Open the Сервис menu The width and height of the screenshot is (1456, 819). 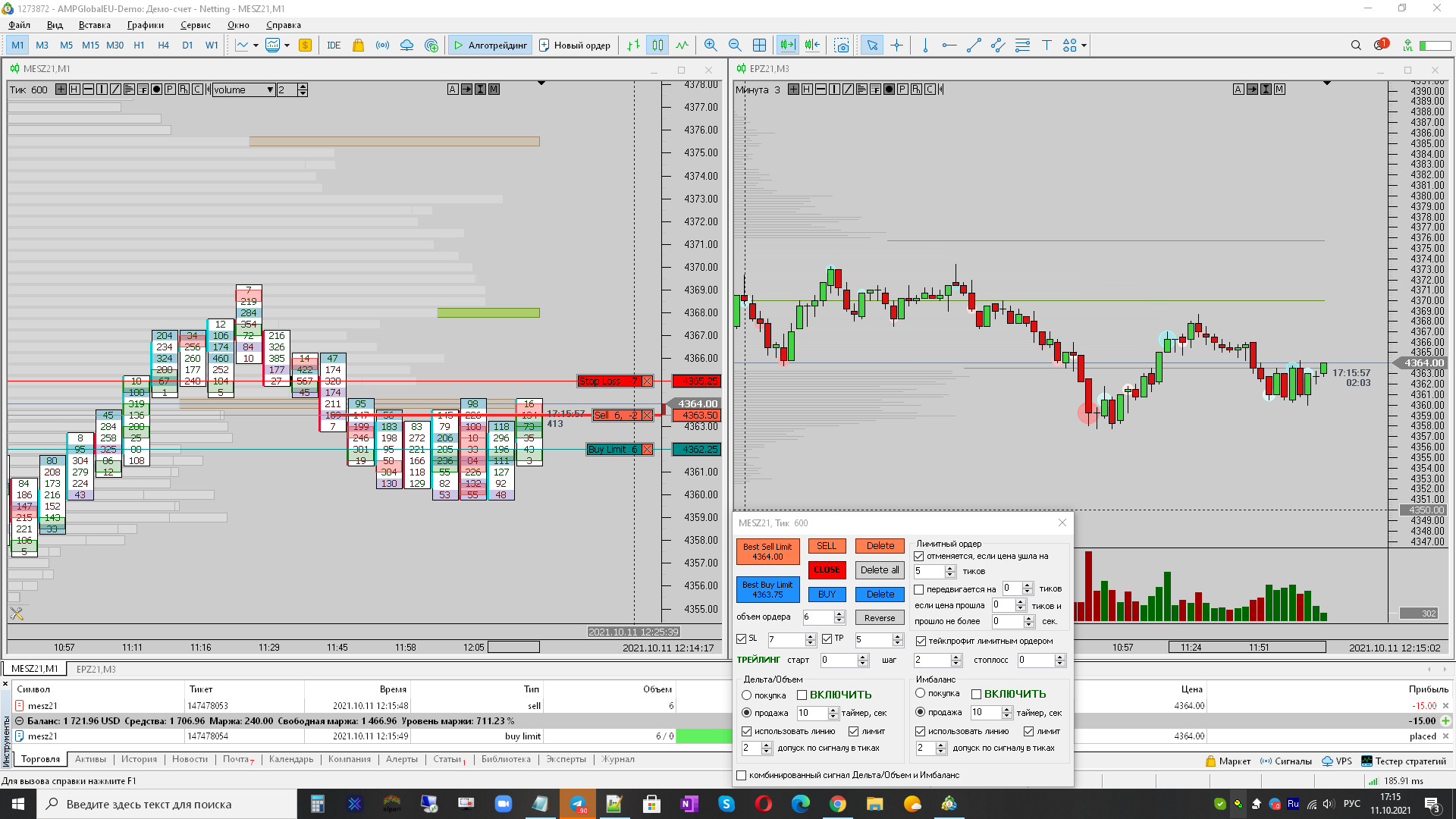pos(195,25)
